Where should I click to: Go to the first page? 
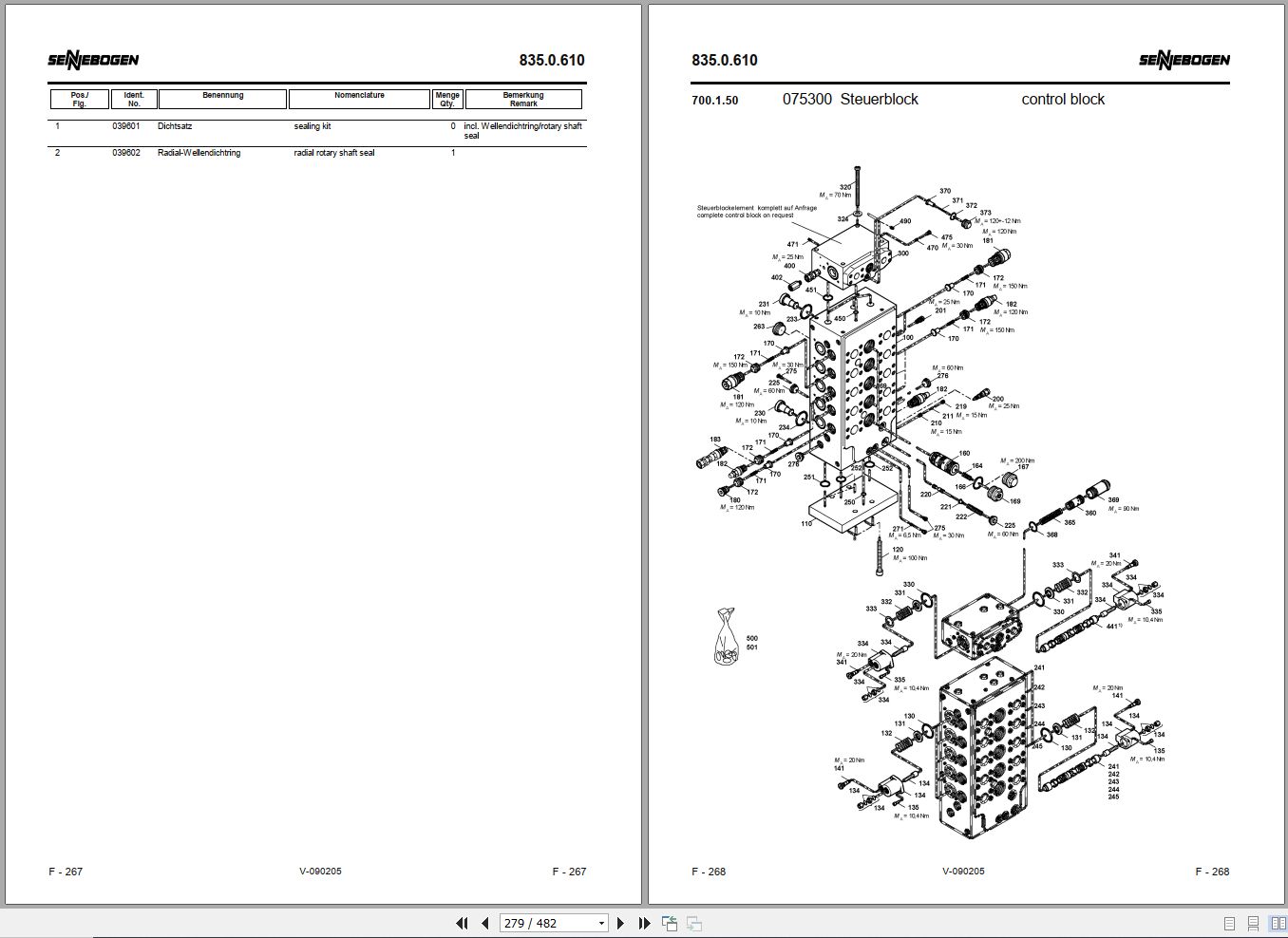tap(463, 923)
